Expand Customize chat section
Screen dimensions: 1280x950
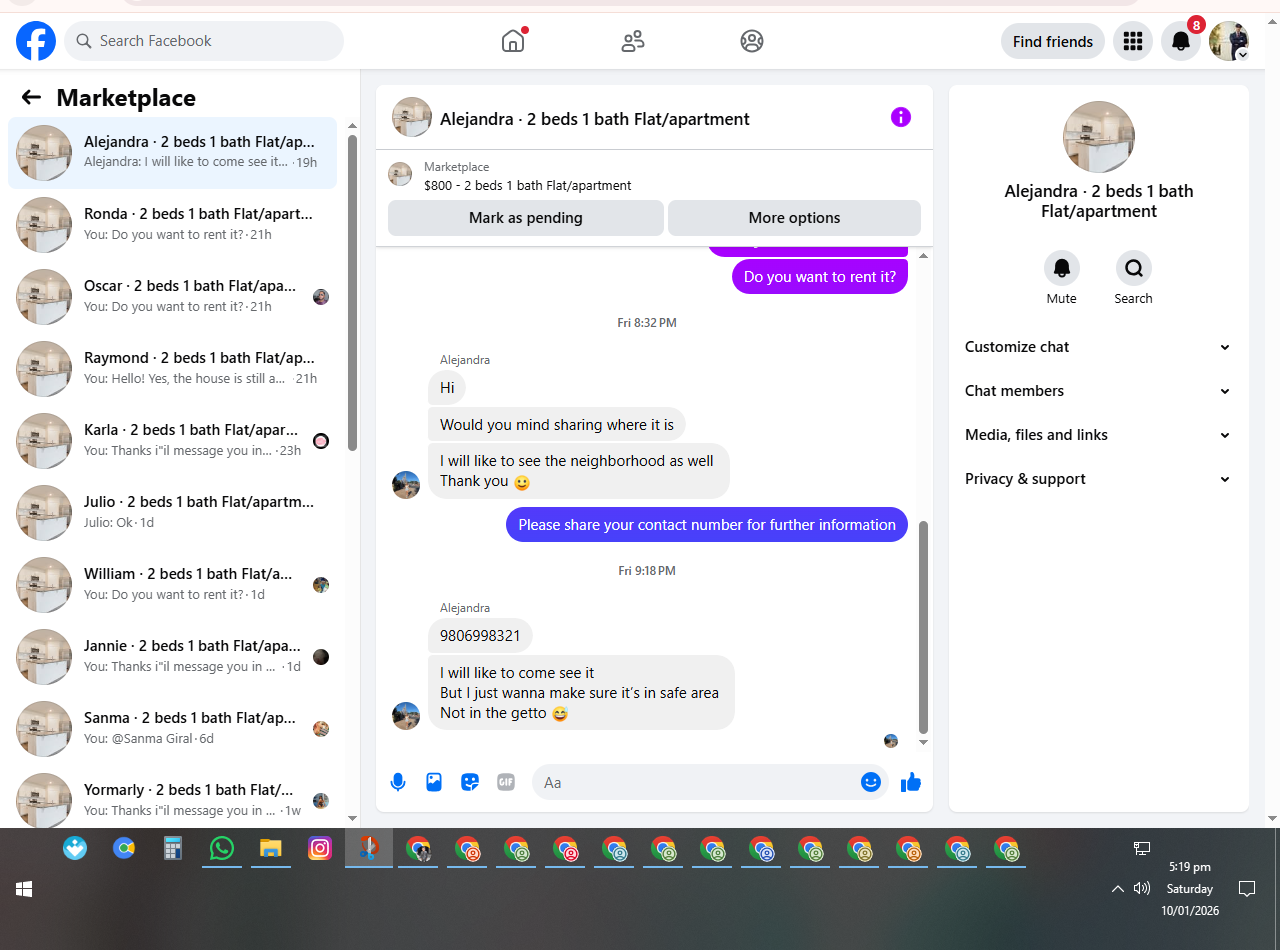[x=1098, y=347]
